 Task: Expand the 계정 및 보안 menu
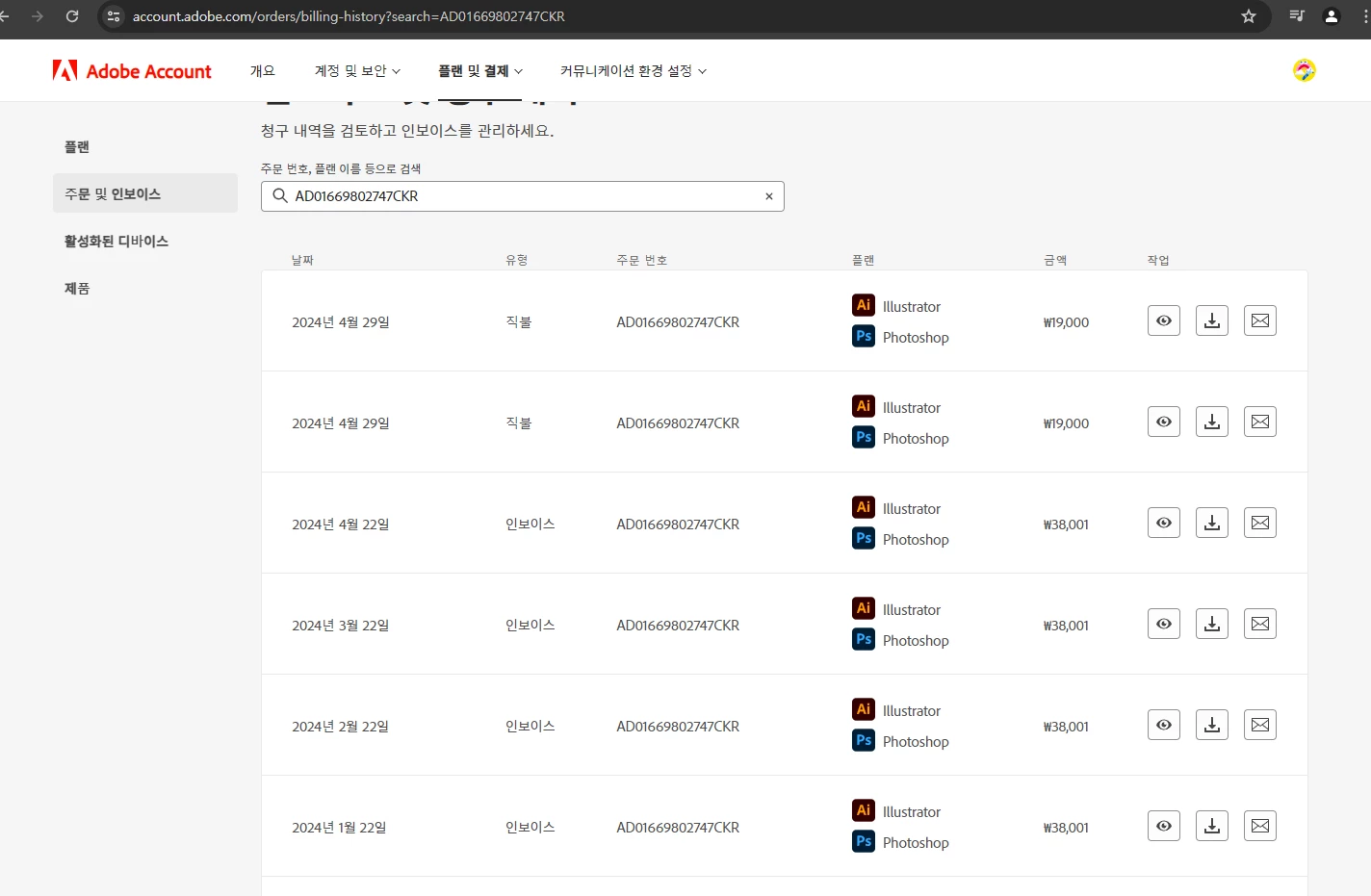click(x=357, y=71)
